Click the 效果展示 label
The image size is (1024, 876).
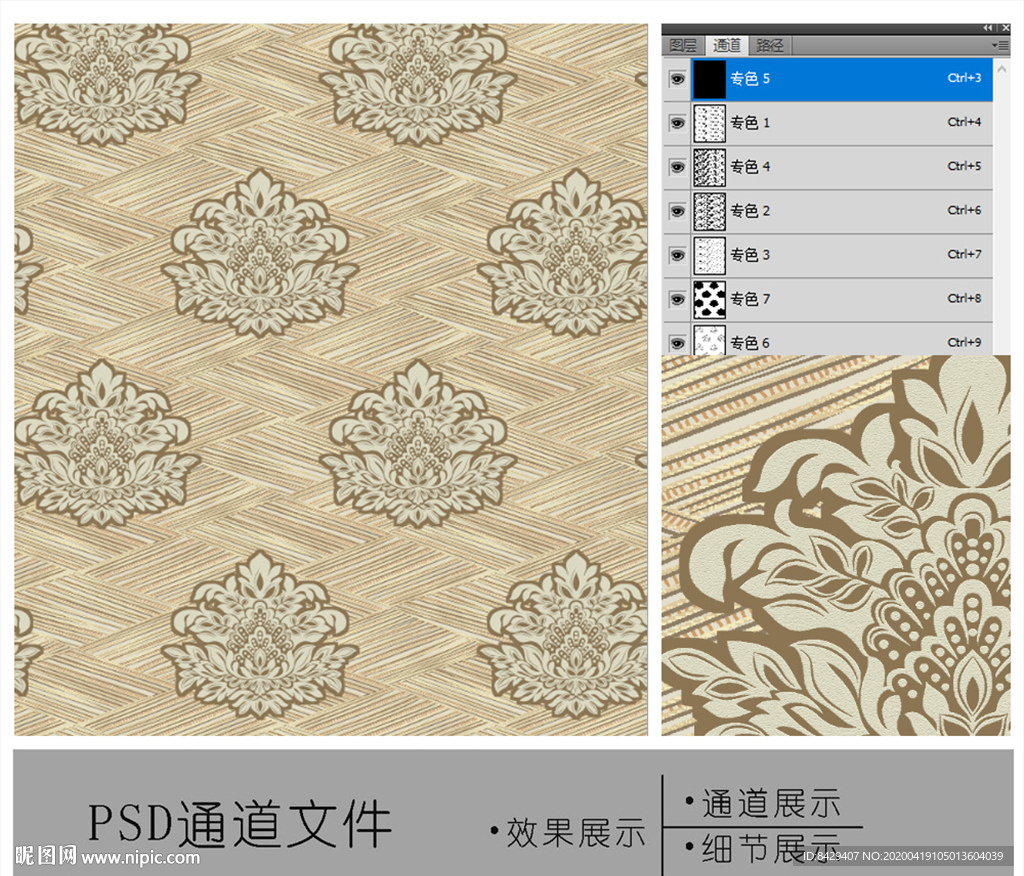point(576,832)
